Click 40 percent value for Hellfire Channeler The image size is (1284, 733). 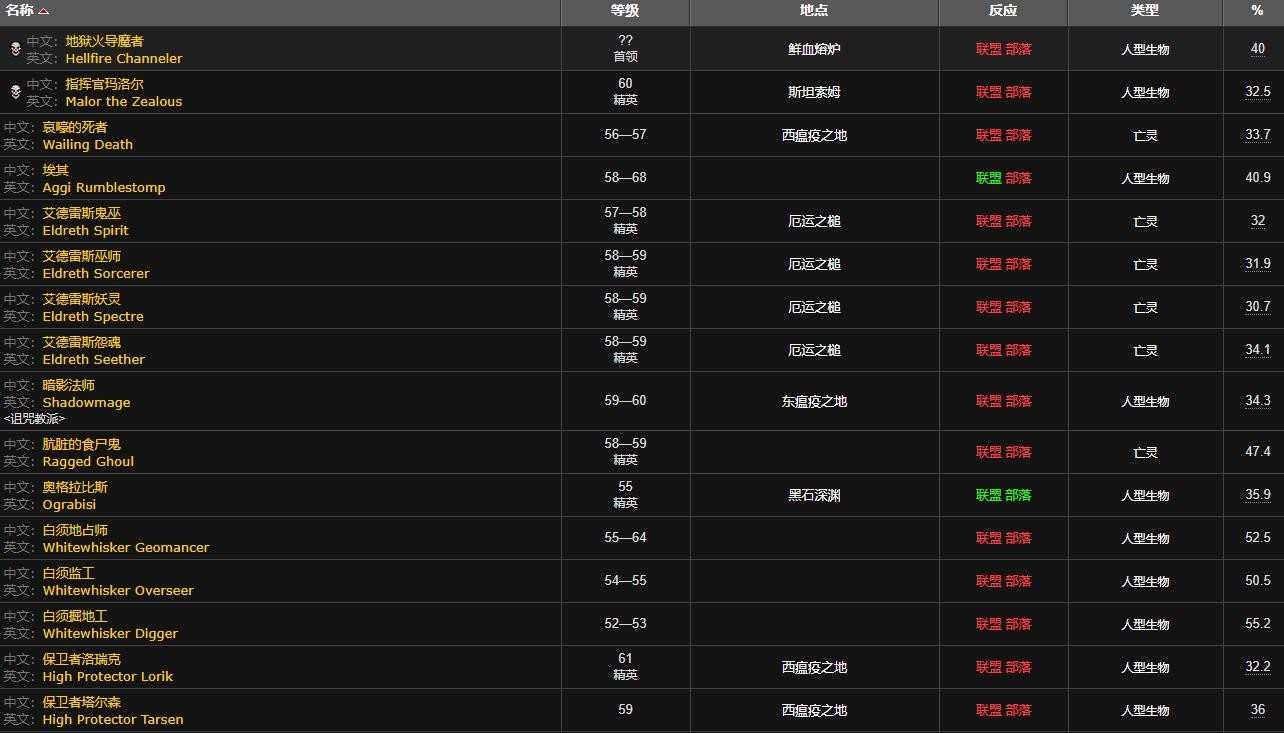(x=1257, y=49)
